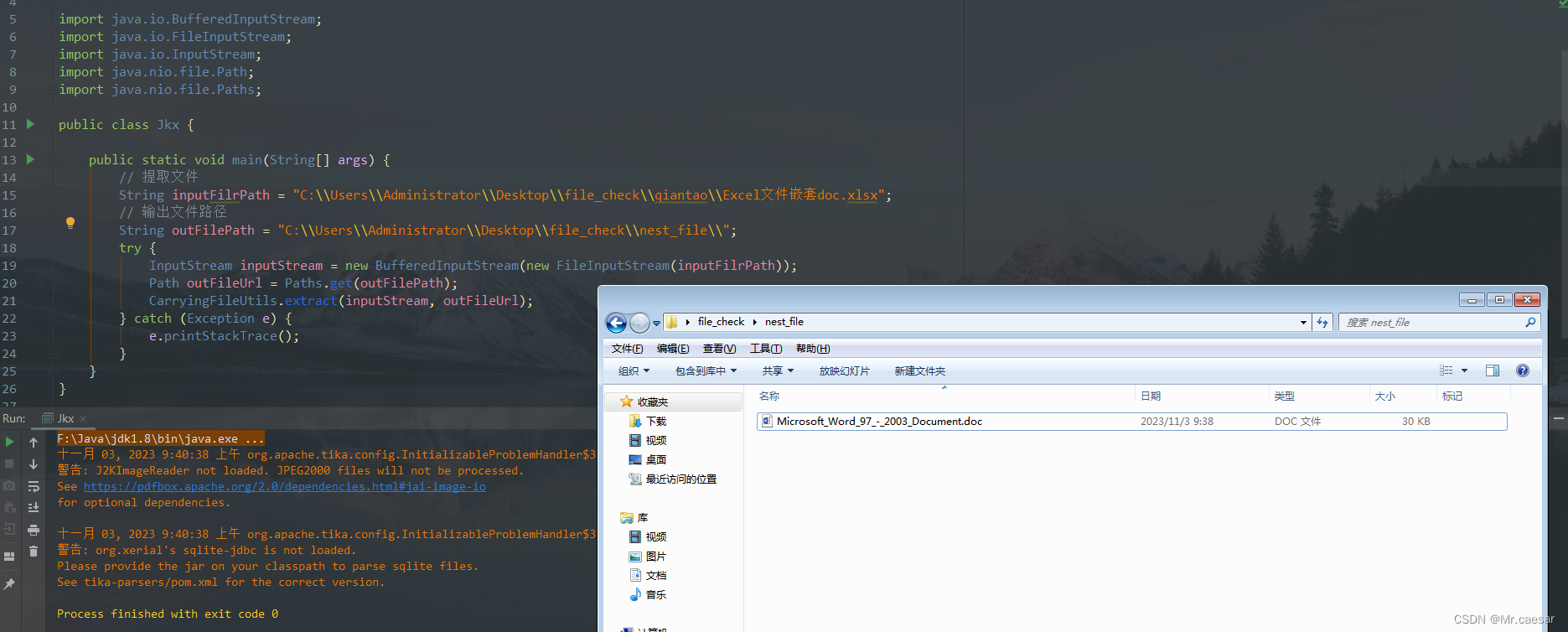The height and width of the screenshot is (632, 1568).
Task: Click file_check in the address breadcrumb
Action: click(721, 322)
